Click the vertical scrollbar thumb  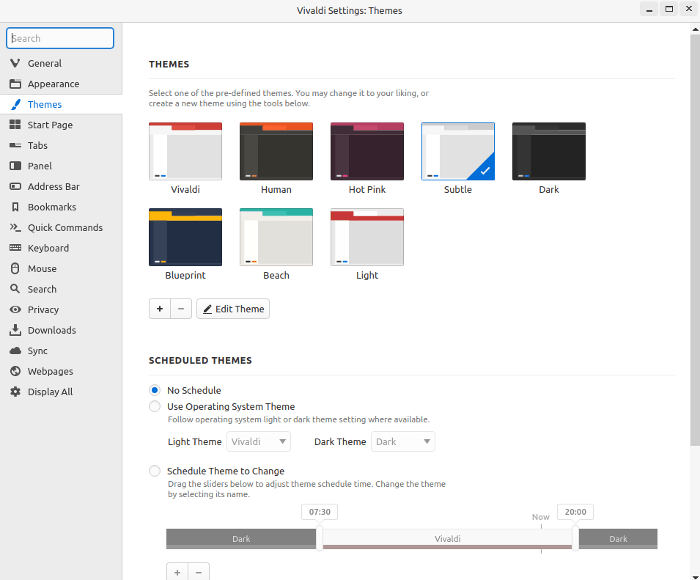(695, 239)
